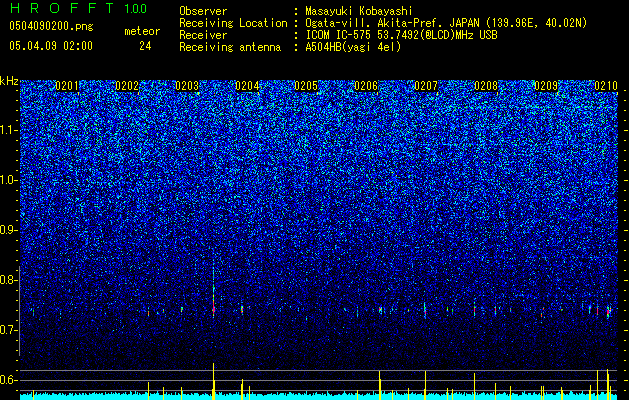Click the kHz axis unit label
This screenshot has width=629, height=400.
[x=9, y=81]
